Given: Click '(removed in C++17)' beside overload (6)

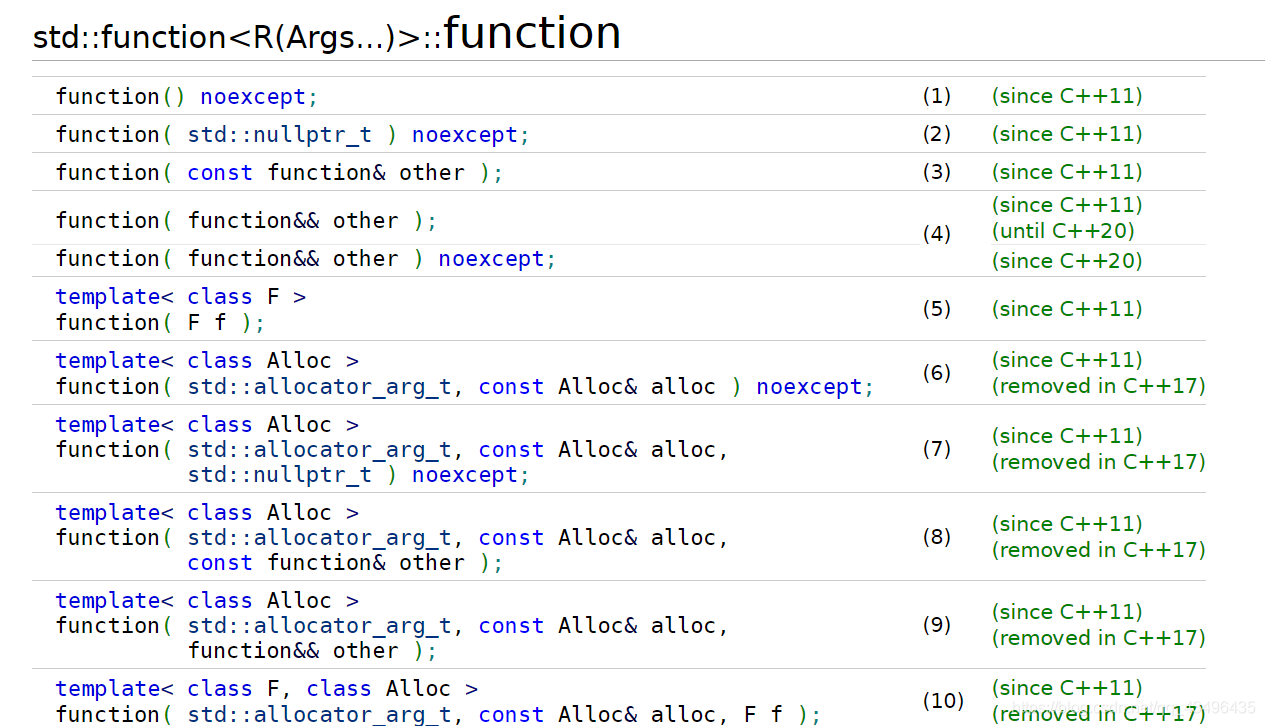Looking at the screenshot, I should [1099, 386].
